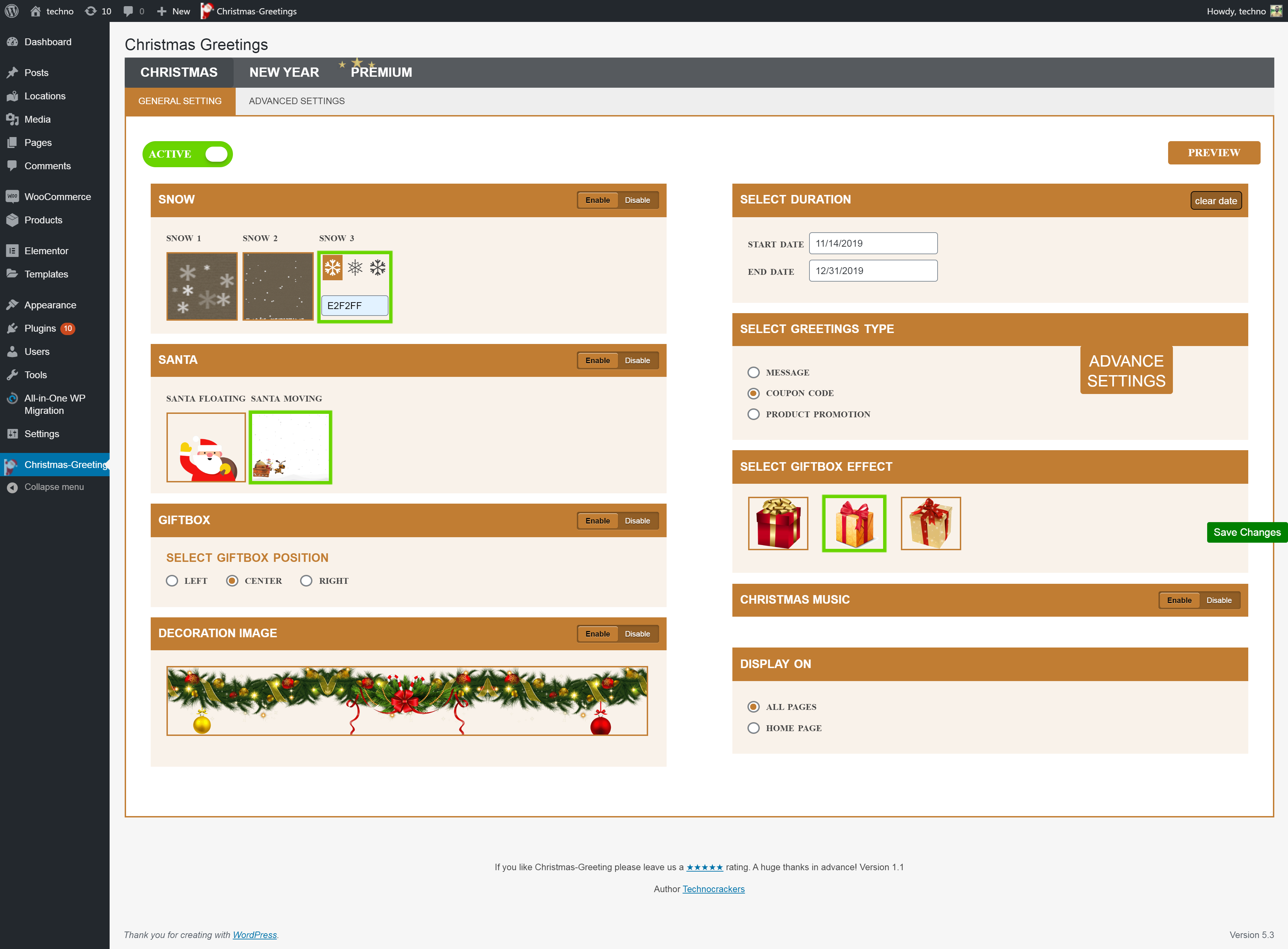Click the END DATE field

(x=873, y=271)
